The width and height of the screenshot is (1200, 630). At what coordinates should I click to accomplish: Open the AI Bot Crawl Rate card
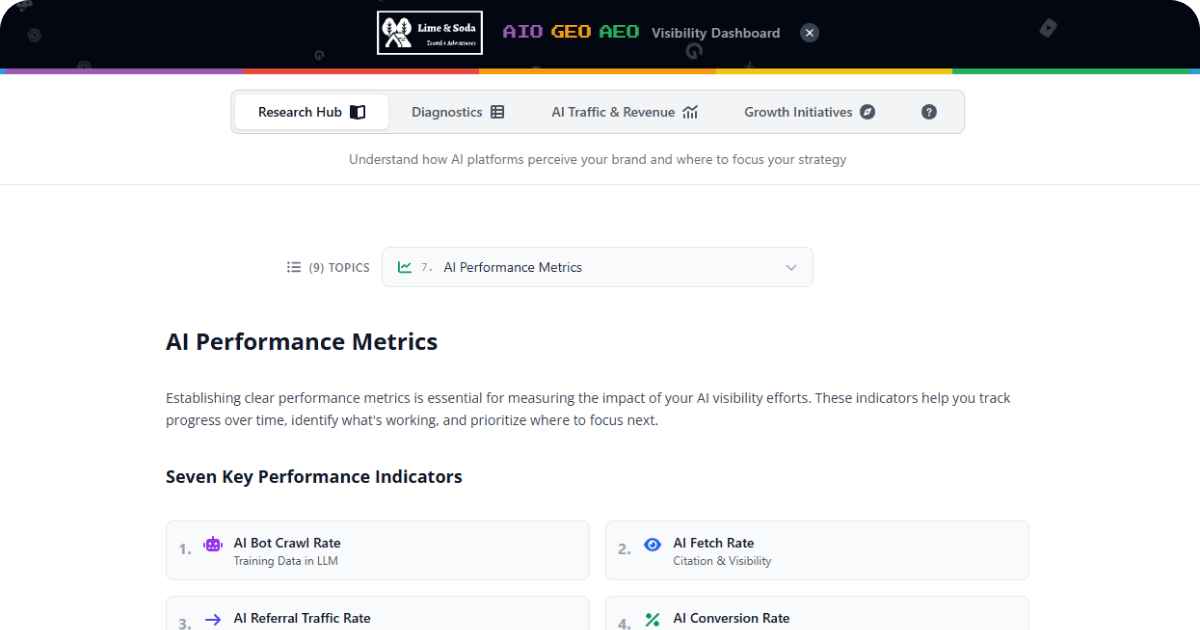click(x=377, y=549)
